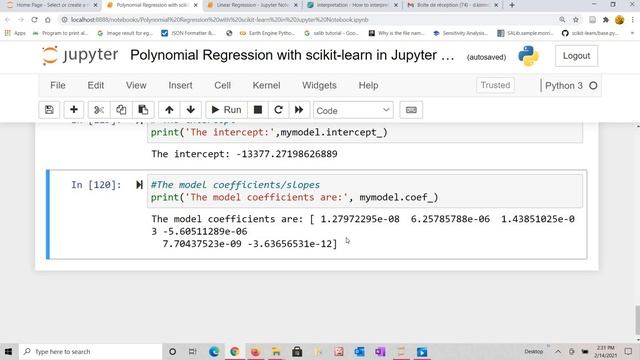Image resolution: width=640 pixels, height=360 pixels.
Task: Open Task View on taskbar
Action: point(193,351)
